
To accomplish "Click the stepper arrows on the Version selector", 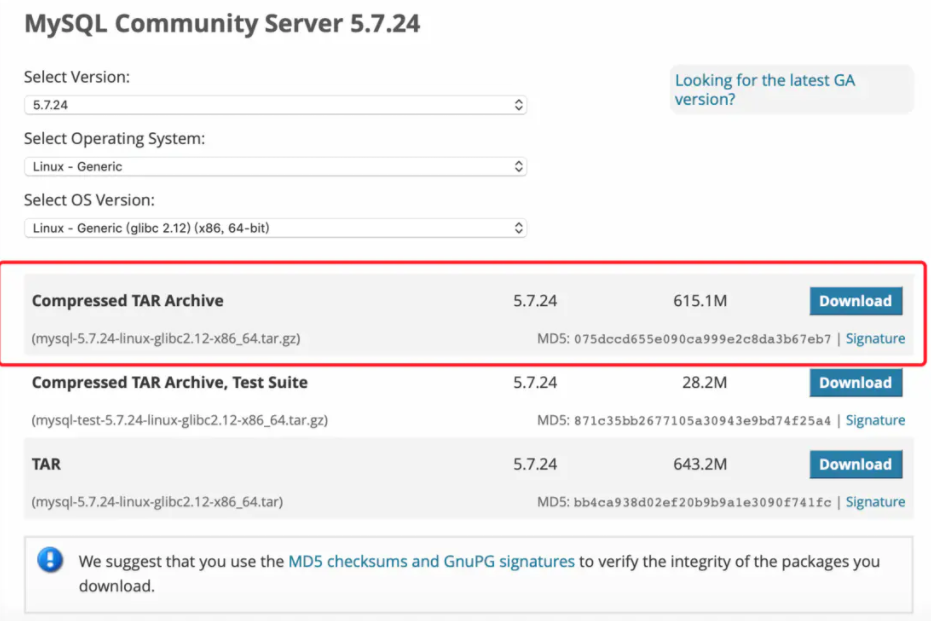I will point(520,105).
